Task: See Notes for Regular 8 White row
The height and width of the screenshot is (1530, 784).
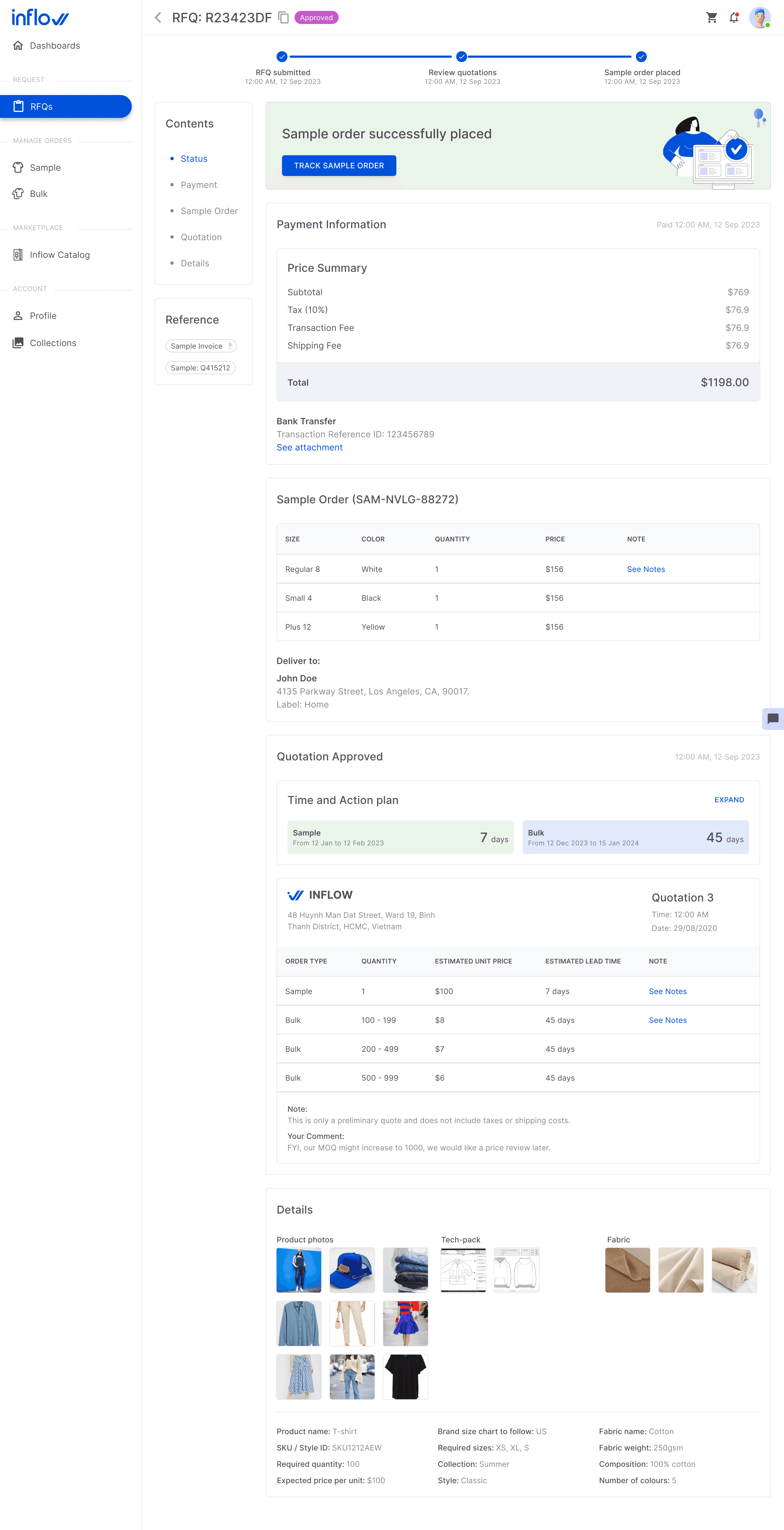Action: 646,569
